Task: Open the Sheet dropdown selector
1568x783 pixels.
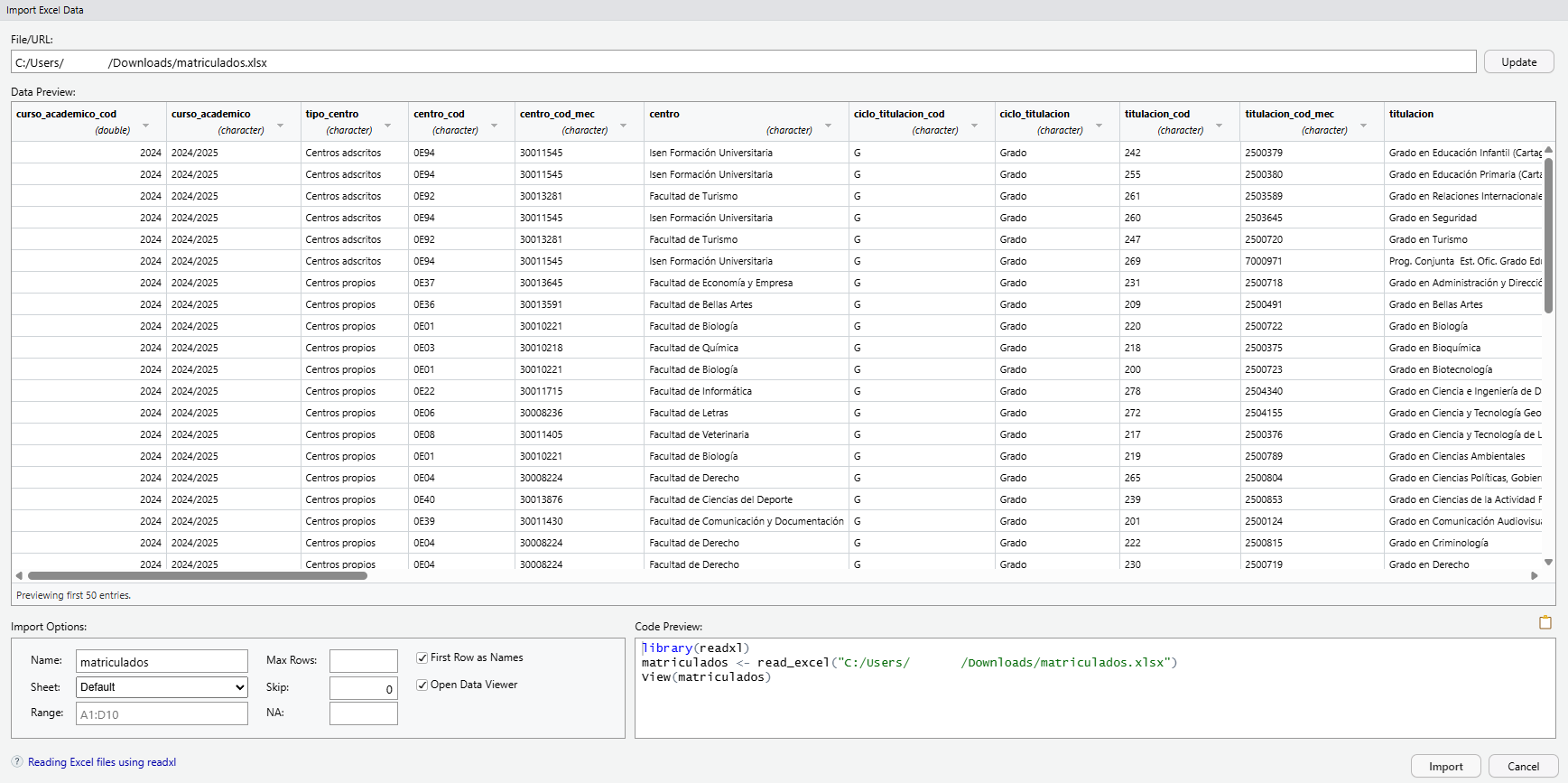Action: pos(162,687)
